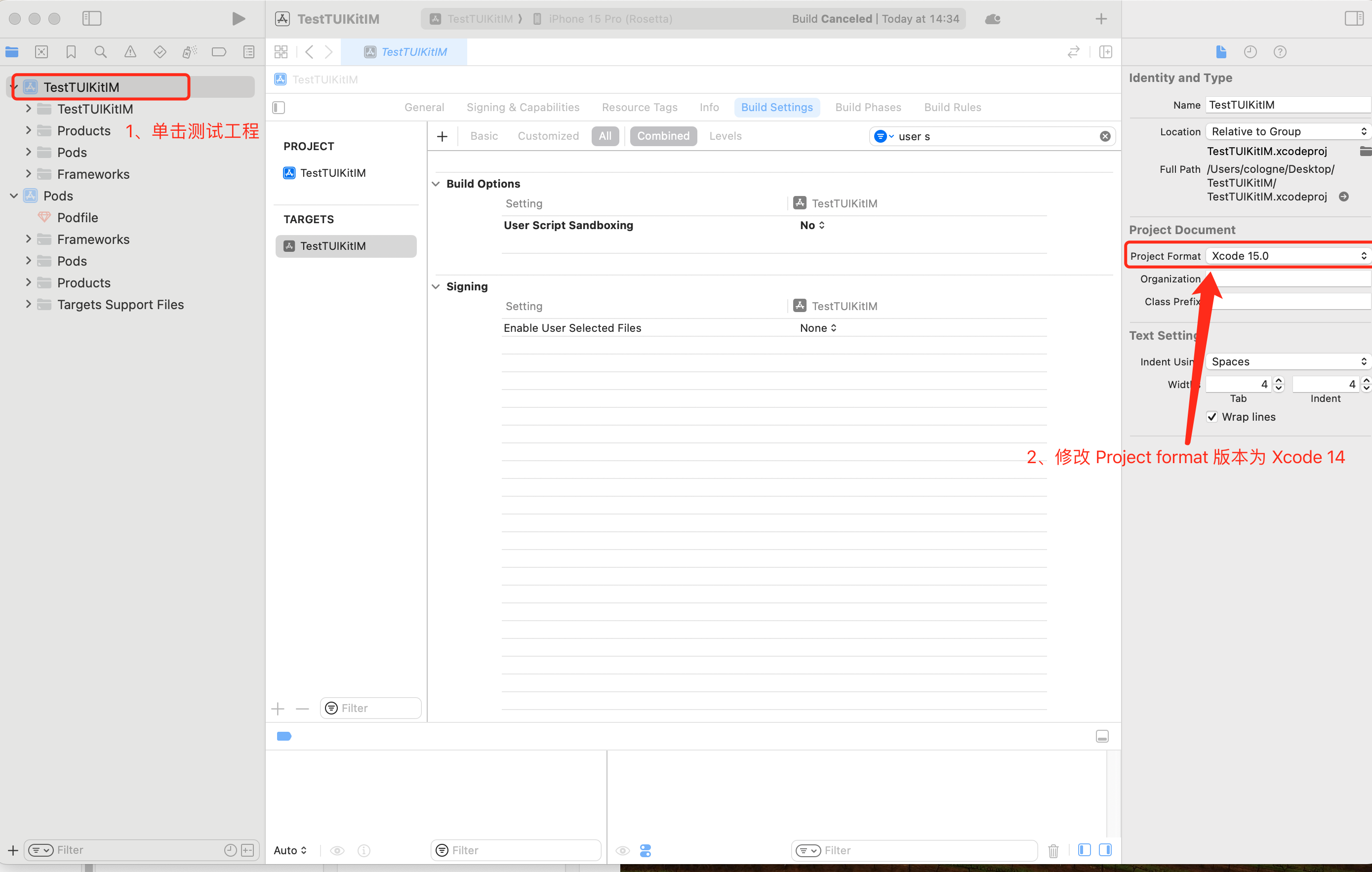Open the Quick Help inspector icon
The image size is (1372, 872).
(1280, 52)
